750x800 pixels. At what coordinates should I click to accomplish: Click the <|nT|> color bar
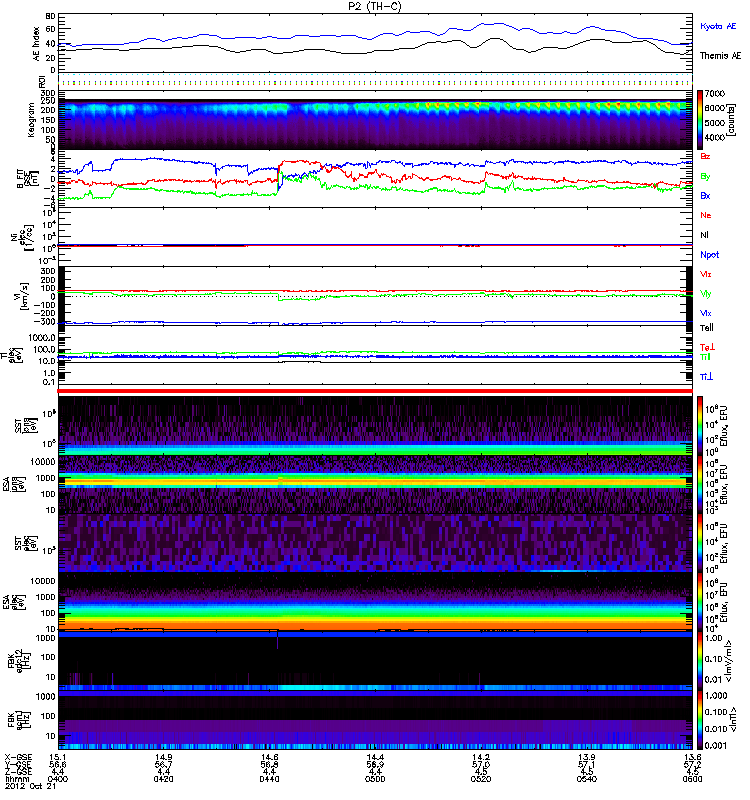700,719
